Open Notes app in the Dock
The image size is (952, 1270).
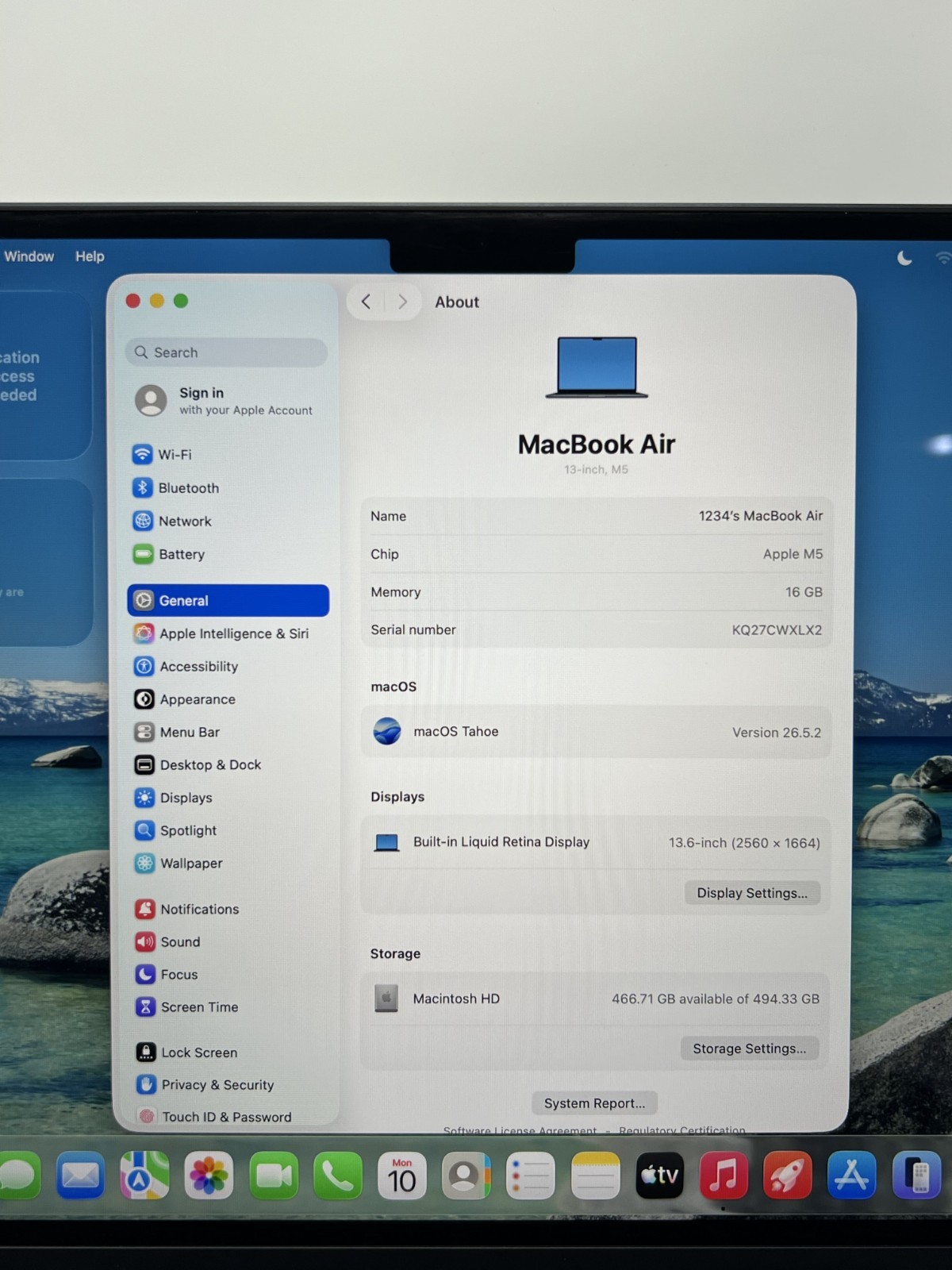pyautogui.click(x=595, y=1176)
